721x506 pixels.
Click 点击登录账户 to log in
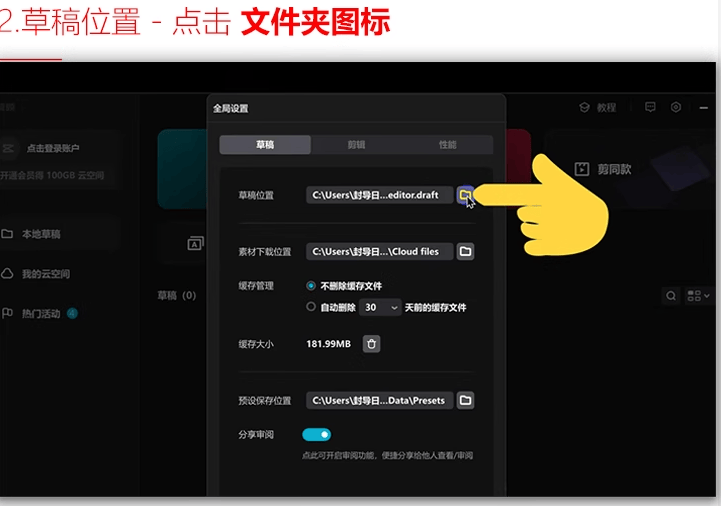point(53,148)
